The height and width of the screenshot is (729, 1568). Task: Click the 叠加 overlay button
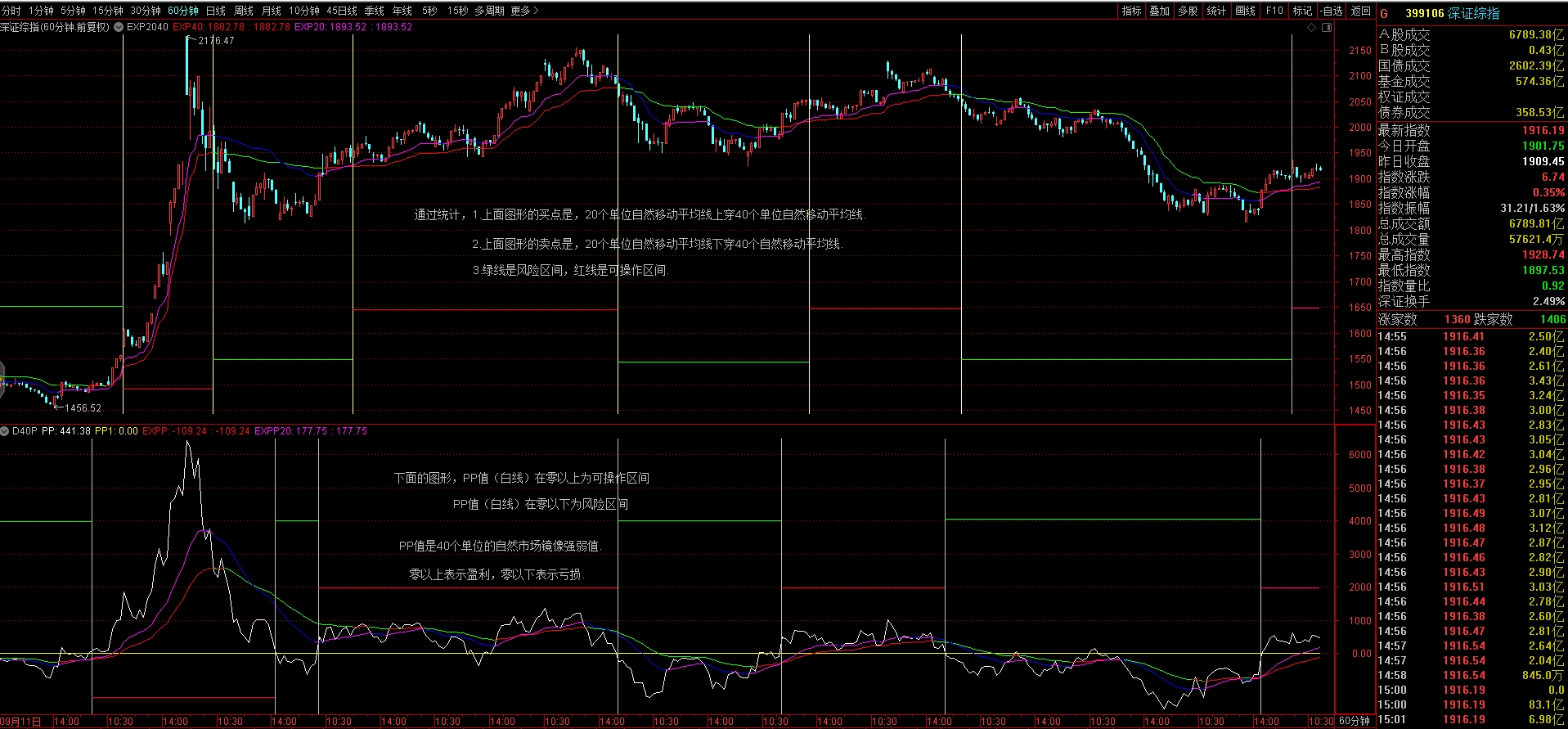(x=1159, y=11)
